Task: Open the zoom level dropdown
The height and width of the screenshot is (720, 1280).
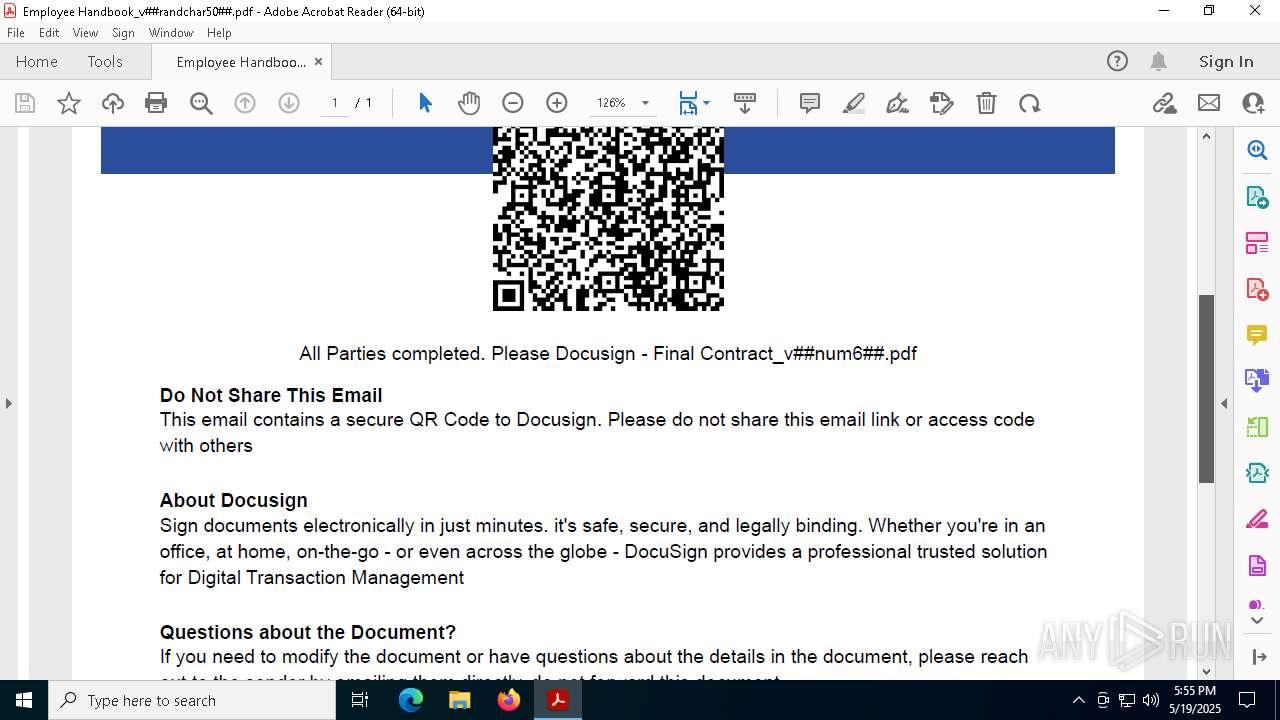Action: tap(645, 103)
